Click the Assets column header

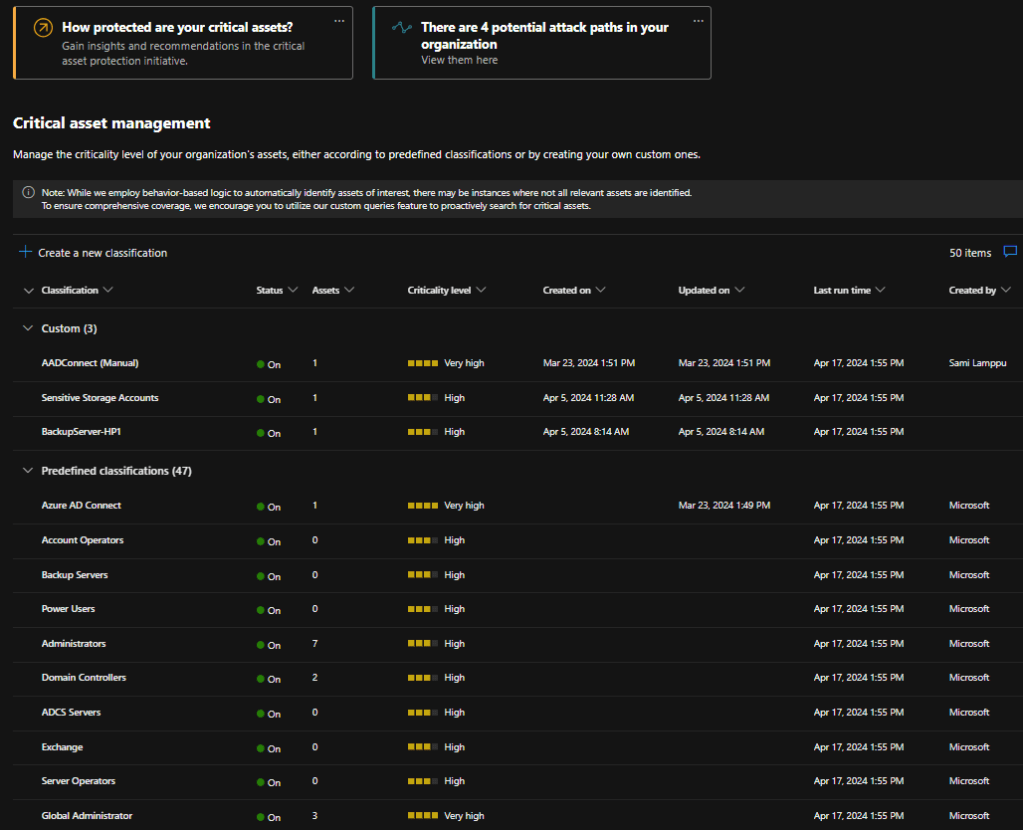[x=326, y=290]
